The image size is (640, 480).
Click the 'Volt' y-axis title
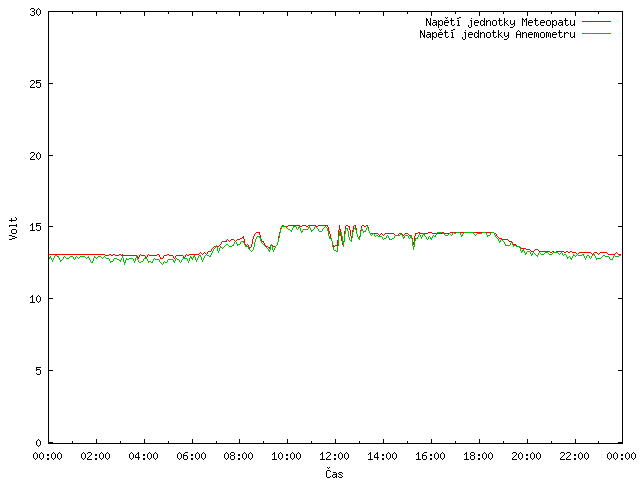pos(13,228)
